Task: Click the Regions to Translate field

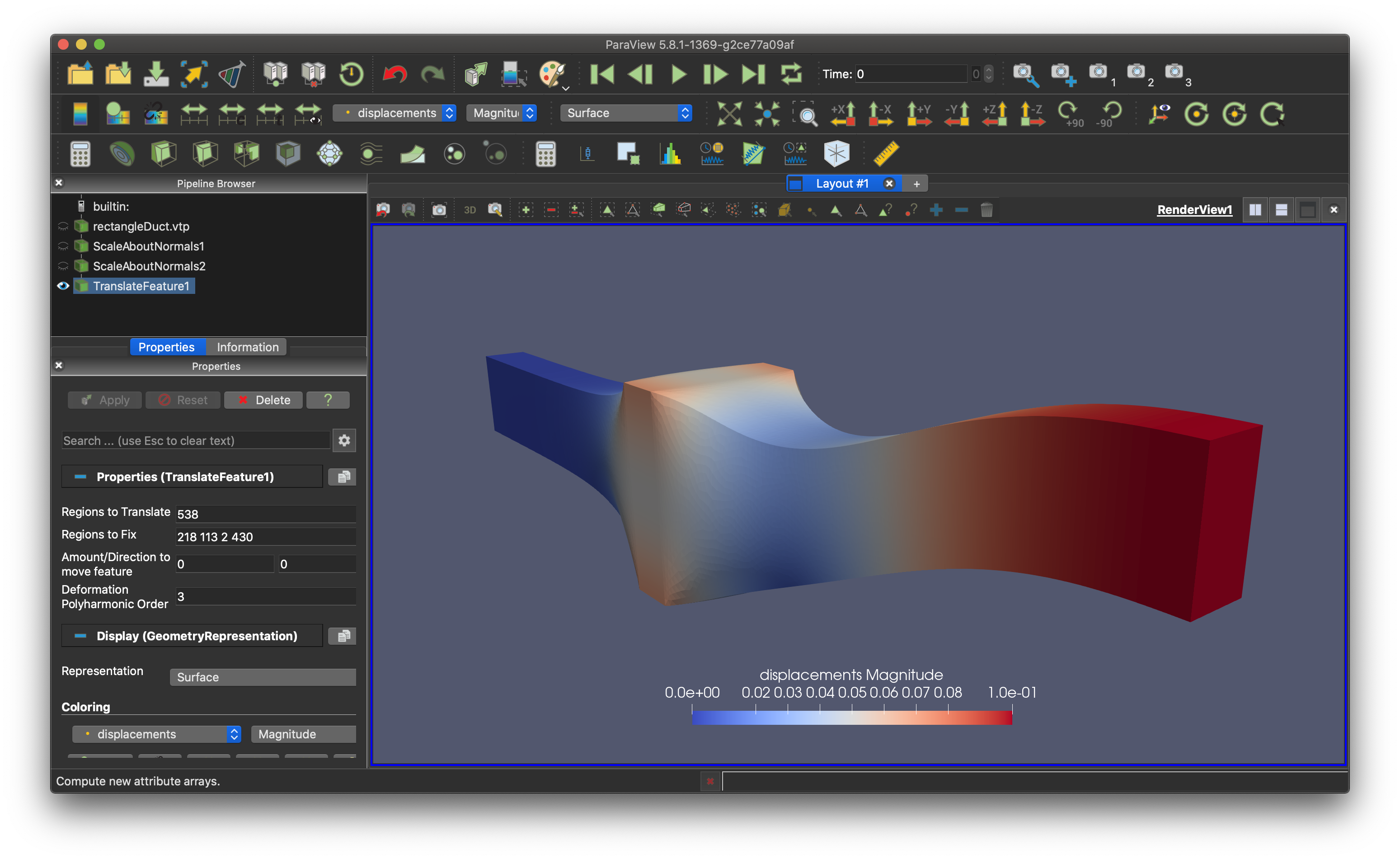Action: 265,514
